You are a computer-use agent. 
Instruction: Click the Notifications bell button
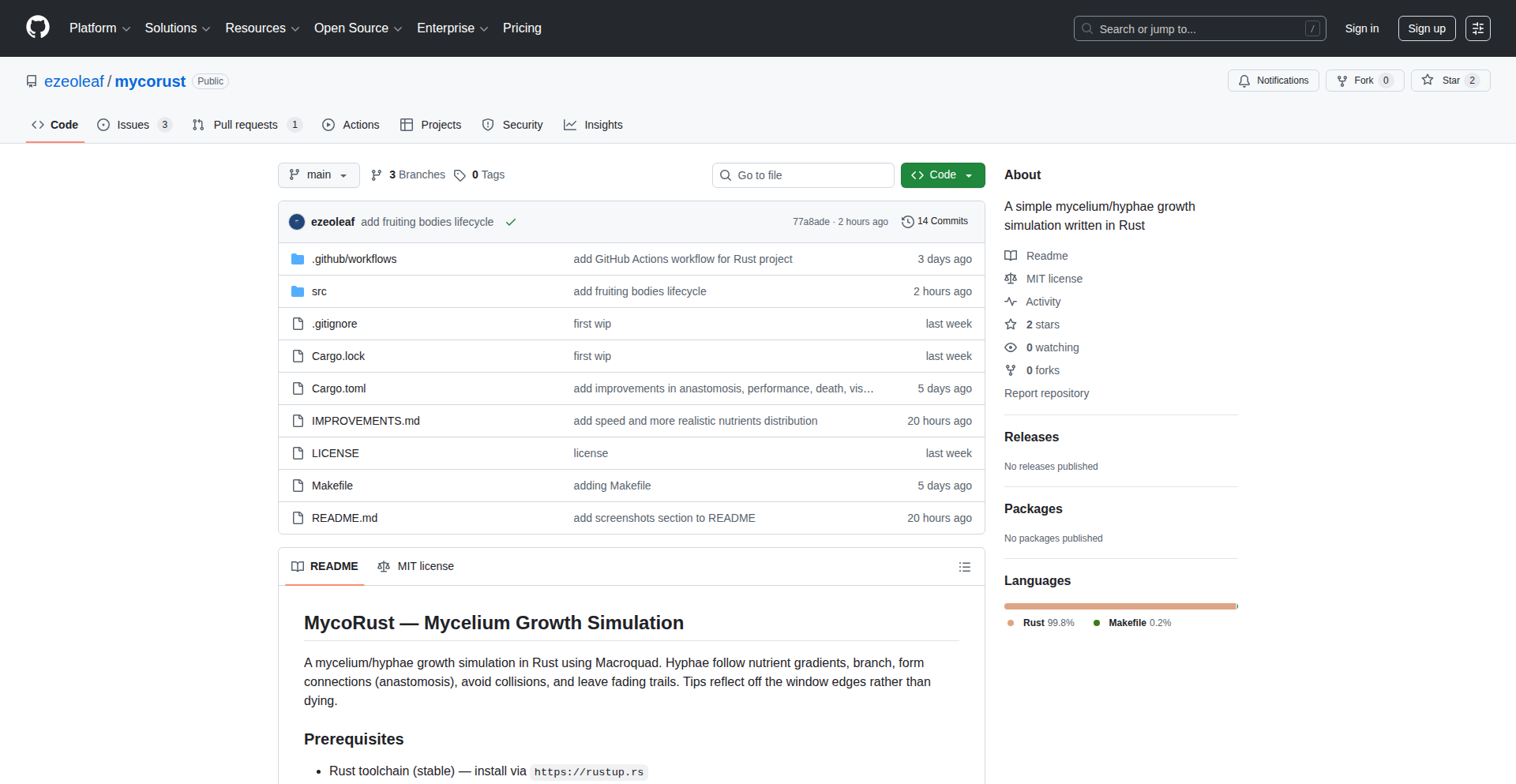(1273, 81)
